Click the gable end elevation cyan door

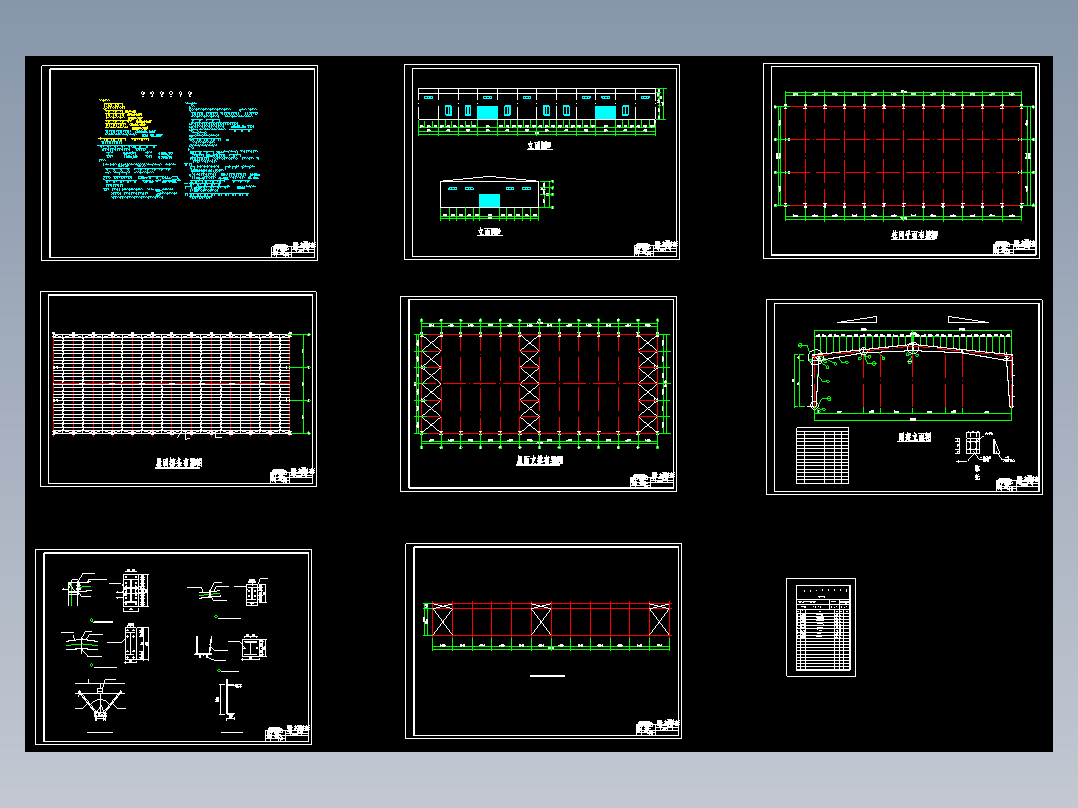coord(490,200)
